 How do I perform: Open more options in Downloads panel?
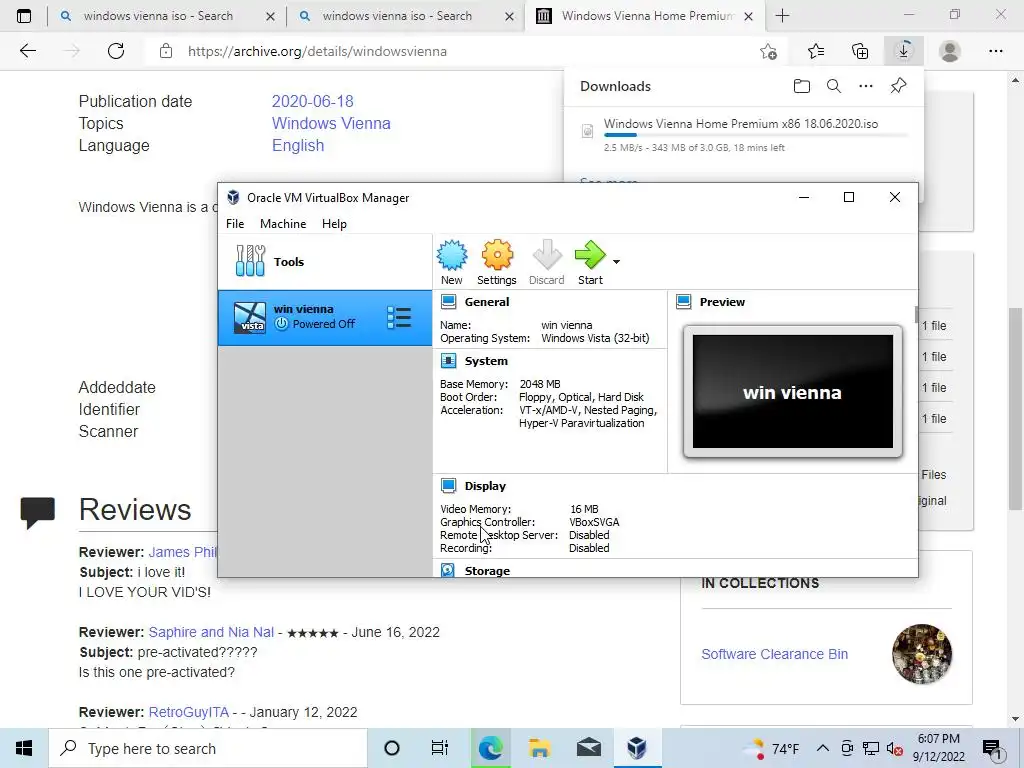pyautogui.click(x=866, y=86)
